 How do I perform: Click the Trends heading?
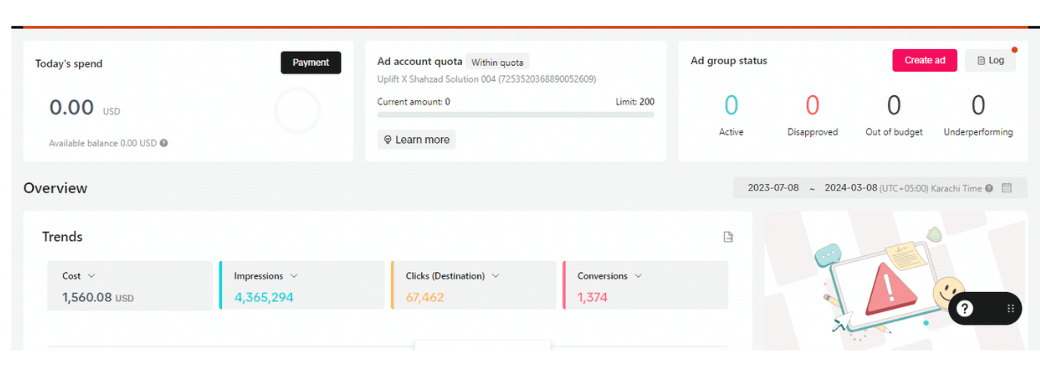[62, 237]
